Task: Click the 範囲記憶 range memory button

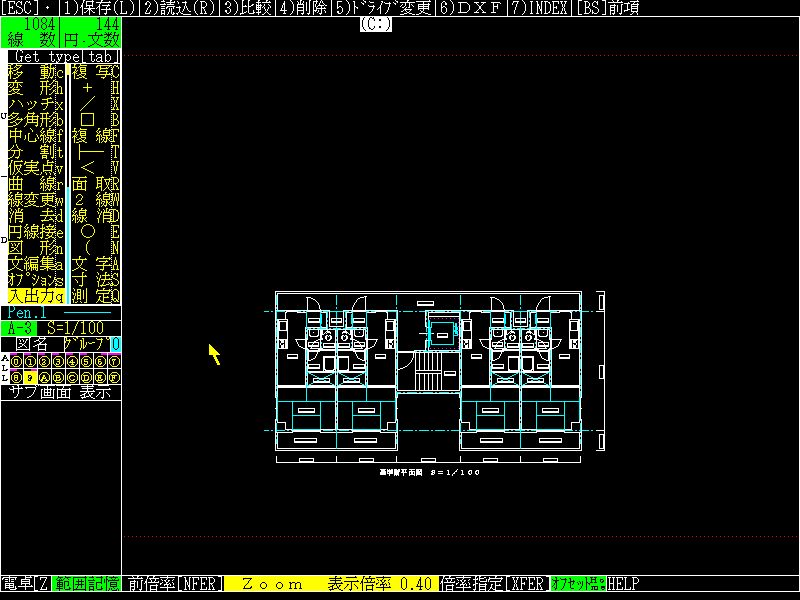Action: point(87,583)
